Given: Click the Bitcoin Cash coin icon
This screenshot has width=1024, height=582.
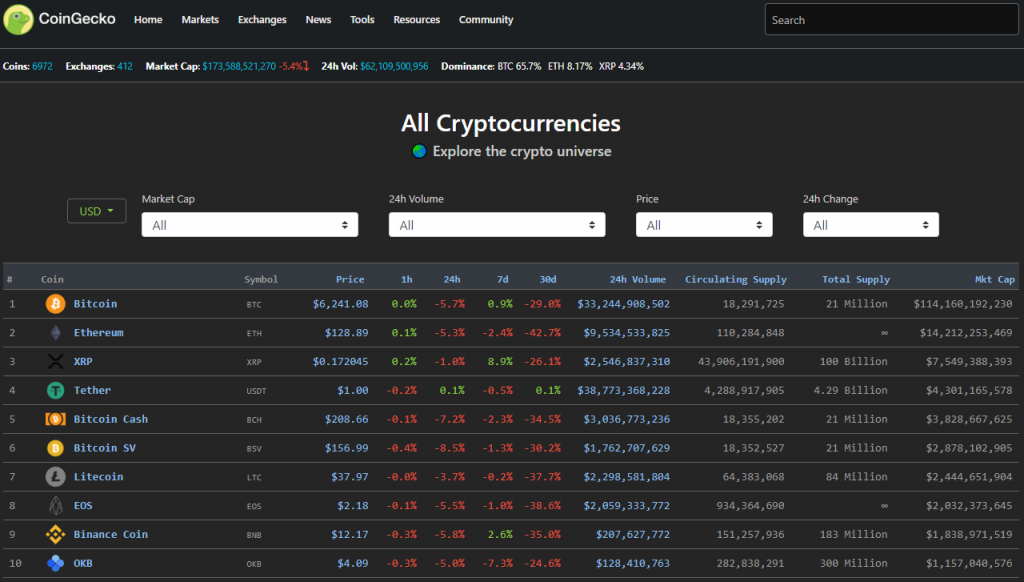Looking at the screenshot, I should coord(55,419).
